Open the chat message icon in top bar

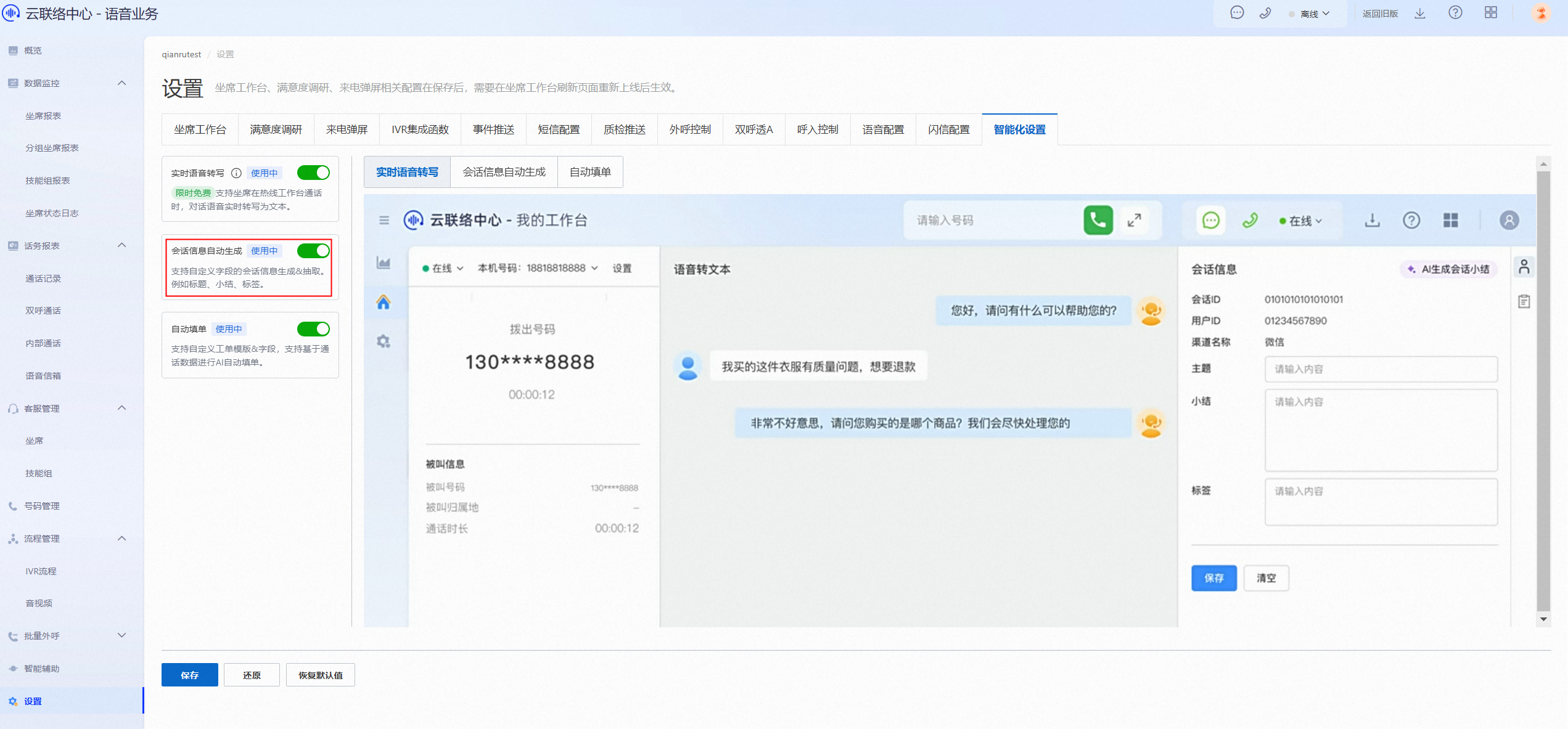pyautogui.click(x=1236, y=13)
